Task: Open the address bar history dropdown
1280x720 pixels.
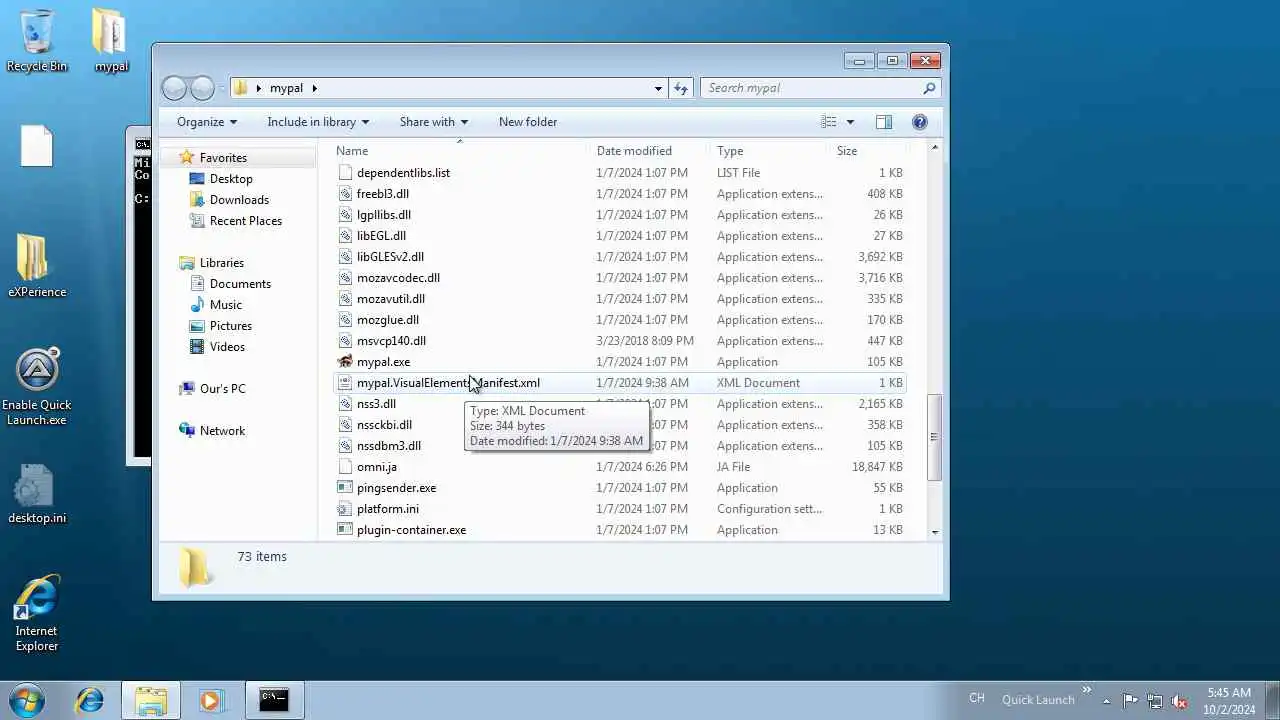Action: [658, 88]
